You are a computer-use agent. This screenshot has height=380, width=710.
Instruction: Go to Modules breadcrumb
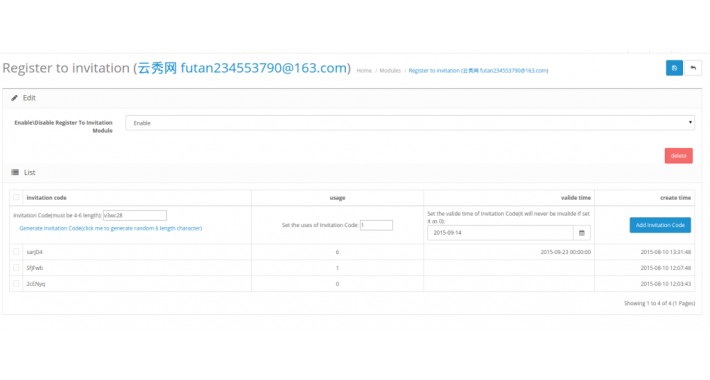click(x=390, y=71)
